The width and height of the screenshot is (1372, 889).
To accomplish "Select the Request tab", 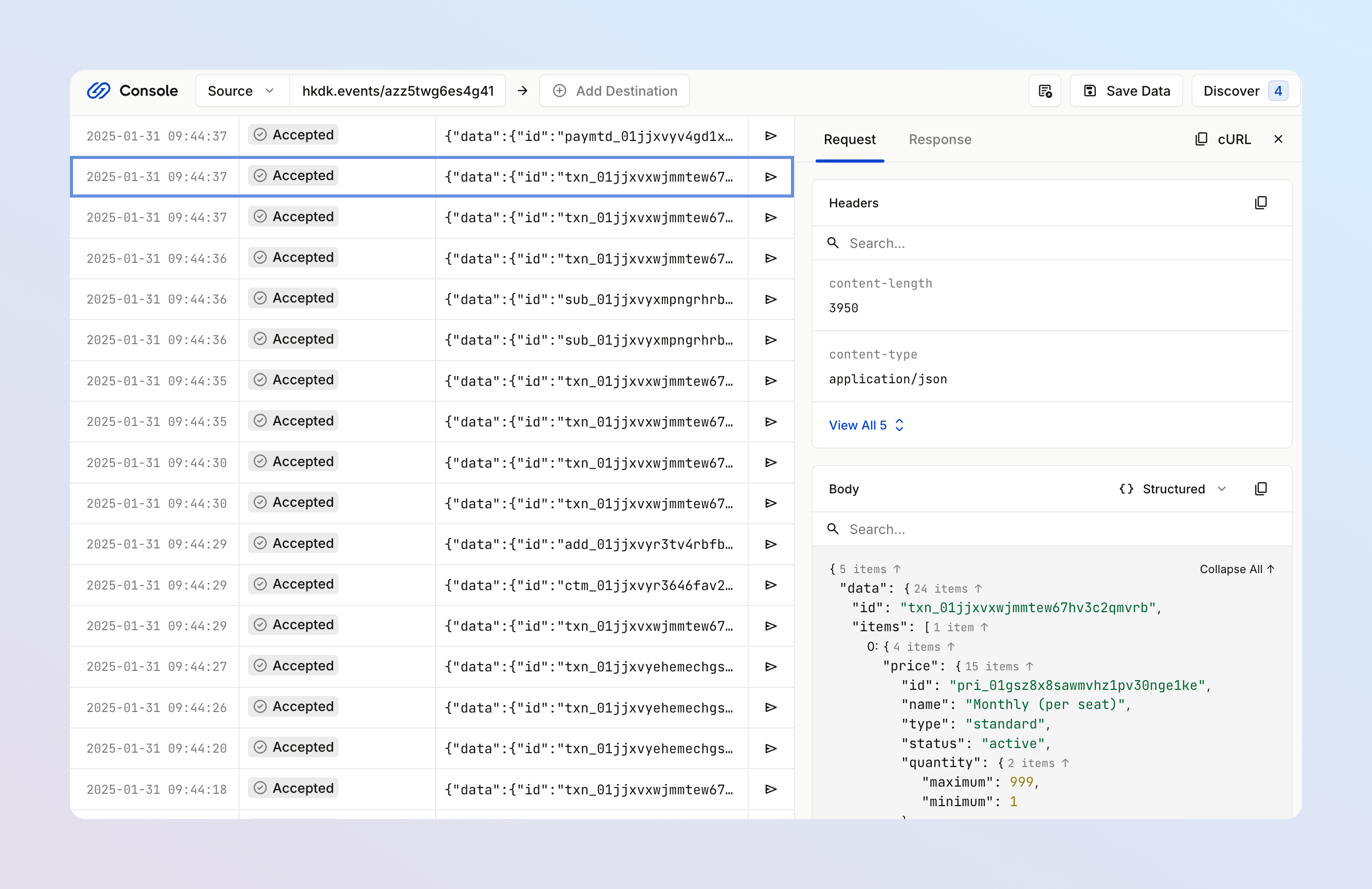I will coord(849,139).
